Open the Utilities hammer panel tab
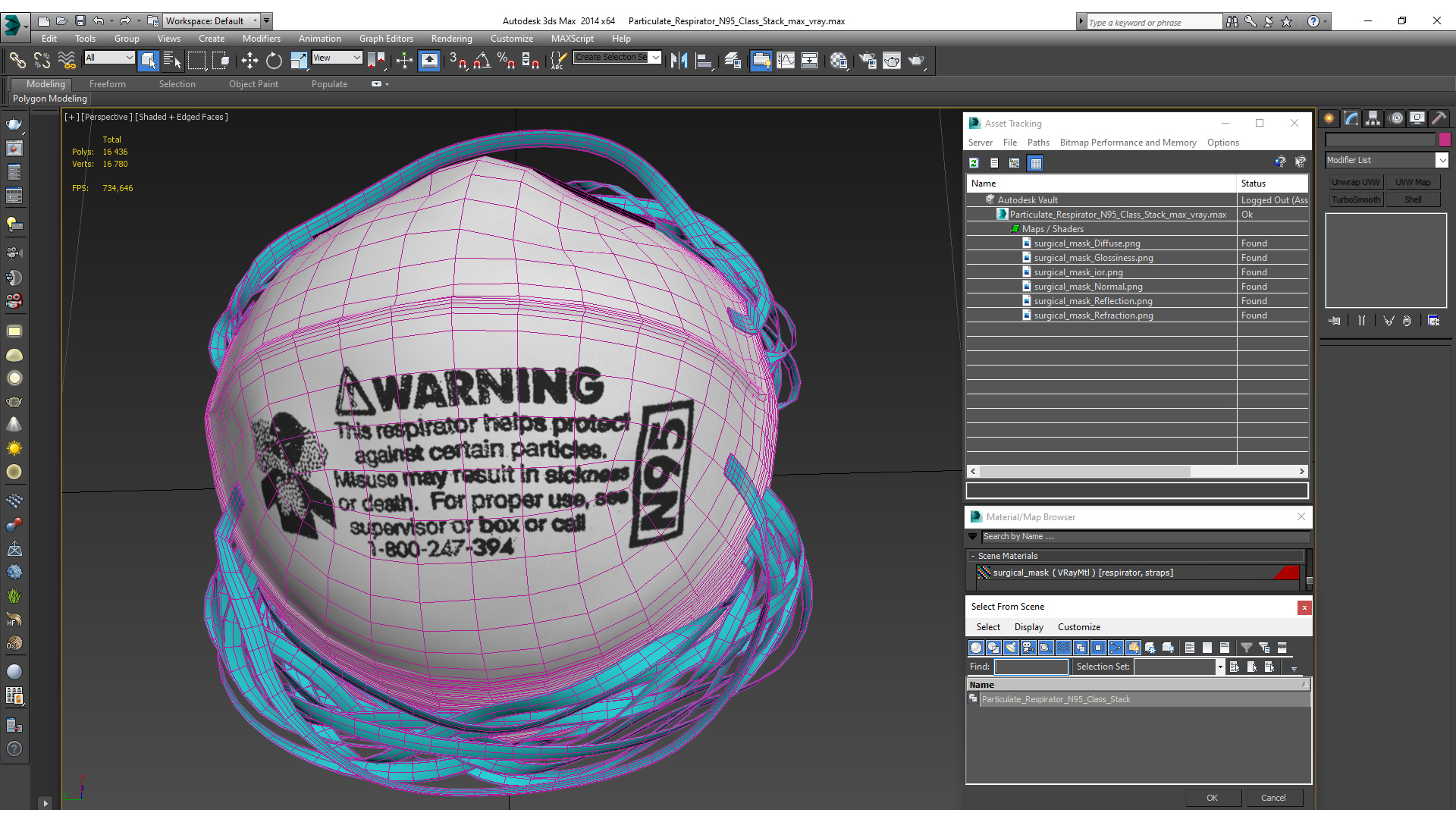This screenshot has height=819, width=1456. click(x=1439, y=118)
